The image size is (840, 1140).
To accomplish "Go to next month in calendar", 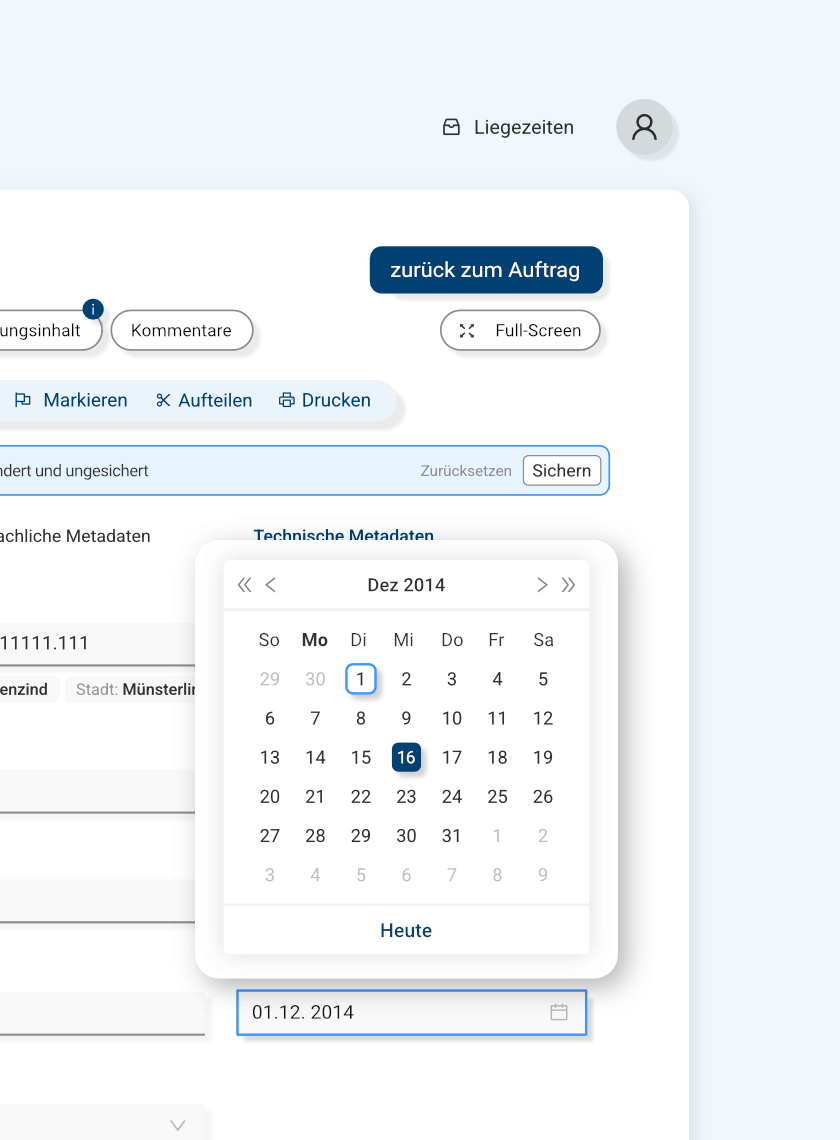I will (x=542, y=585).
